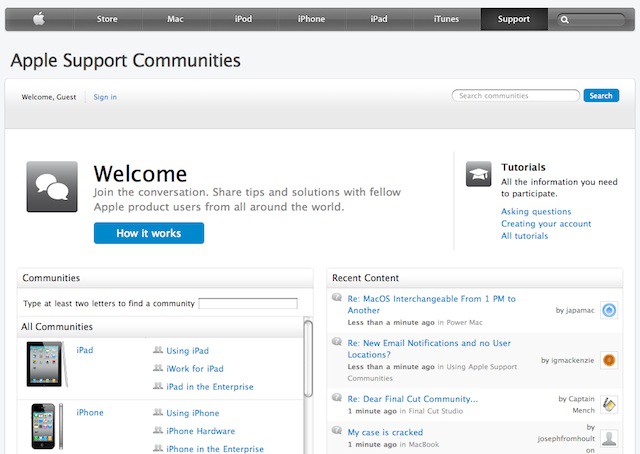640x454 pixels.
Task: Click the Final Cut Studio community label
Action: pos(436,411)
